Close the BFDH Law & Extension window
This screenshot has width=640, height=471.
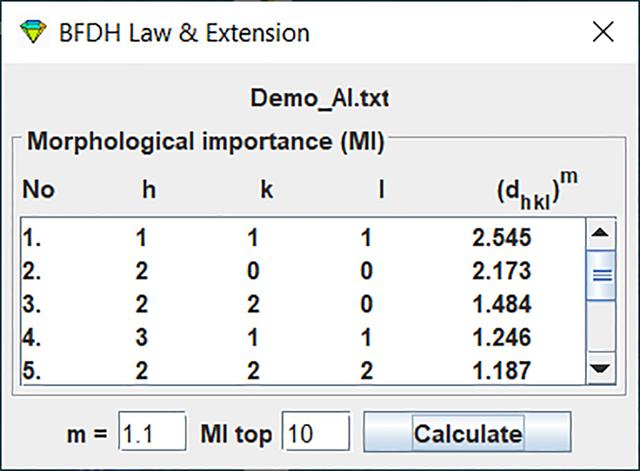tap(603, 32)
